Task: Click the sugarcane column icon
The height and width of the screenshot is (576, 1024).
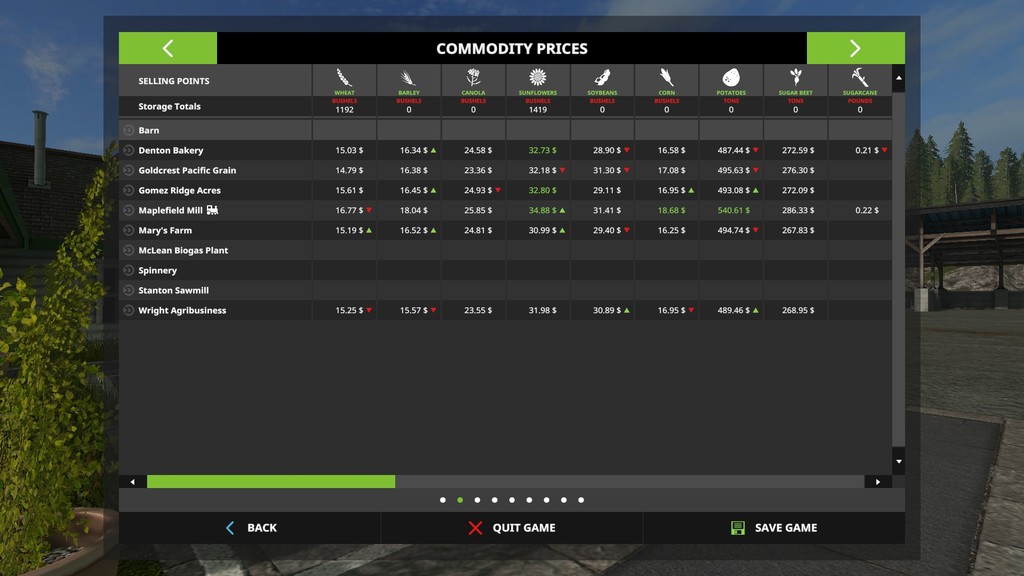Action: click(859, 78)
